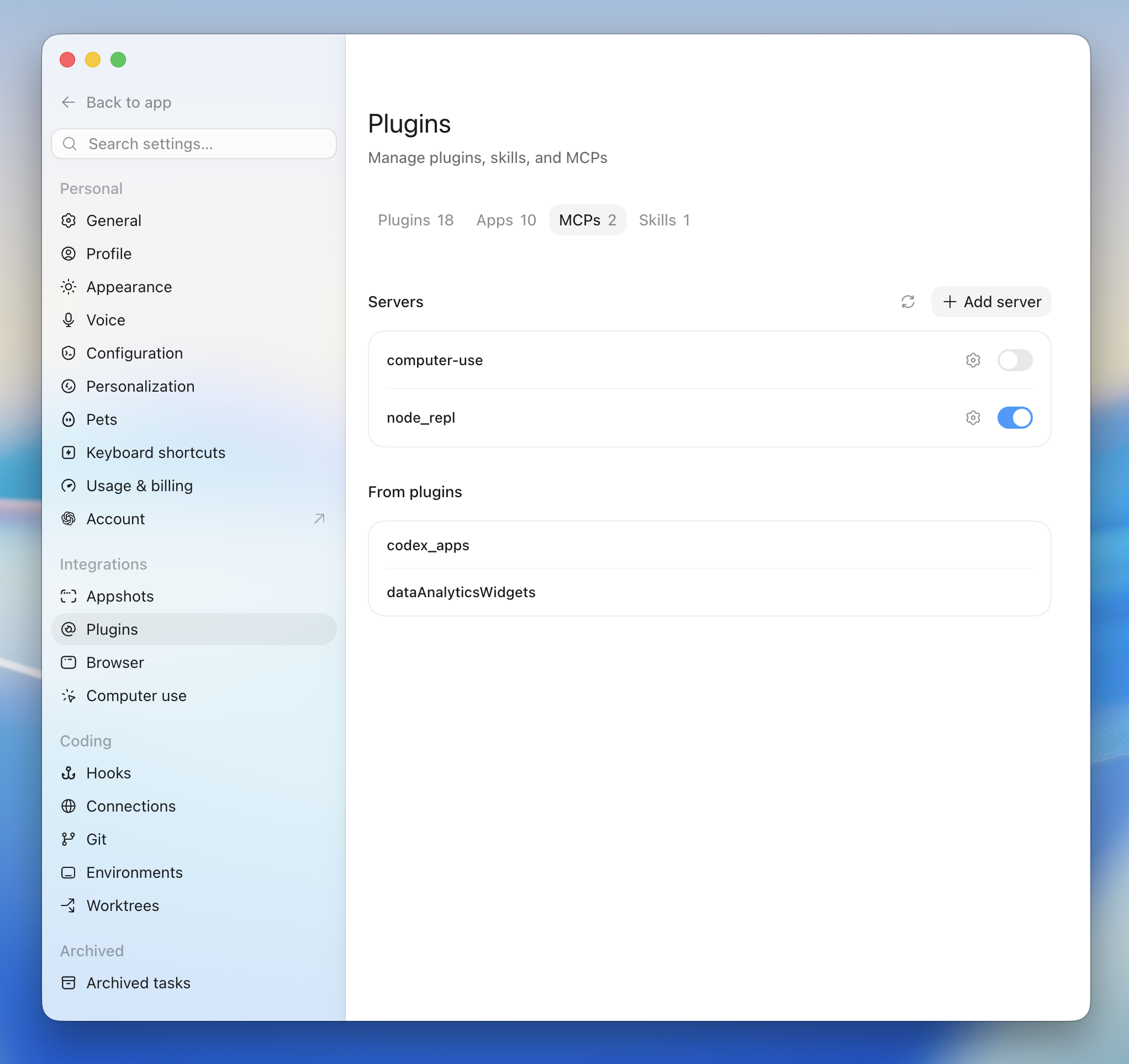
Task: Click the green full-screen window button
Action: point(118,60)
